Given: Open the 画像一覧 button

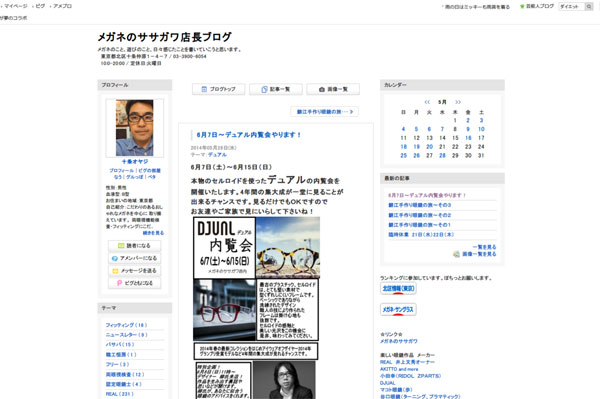Looking at the screenshot, I should pos(333,89).
